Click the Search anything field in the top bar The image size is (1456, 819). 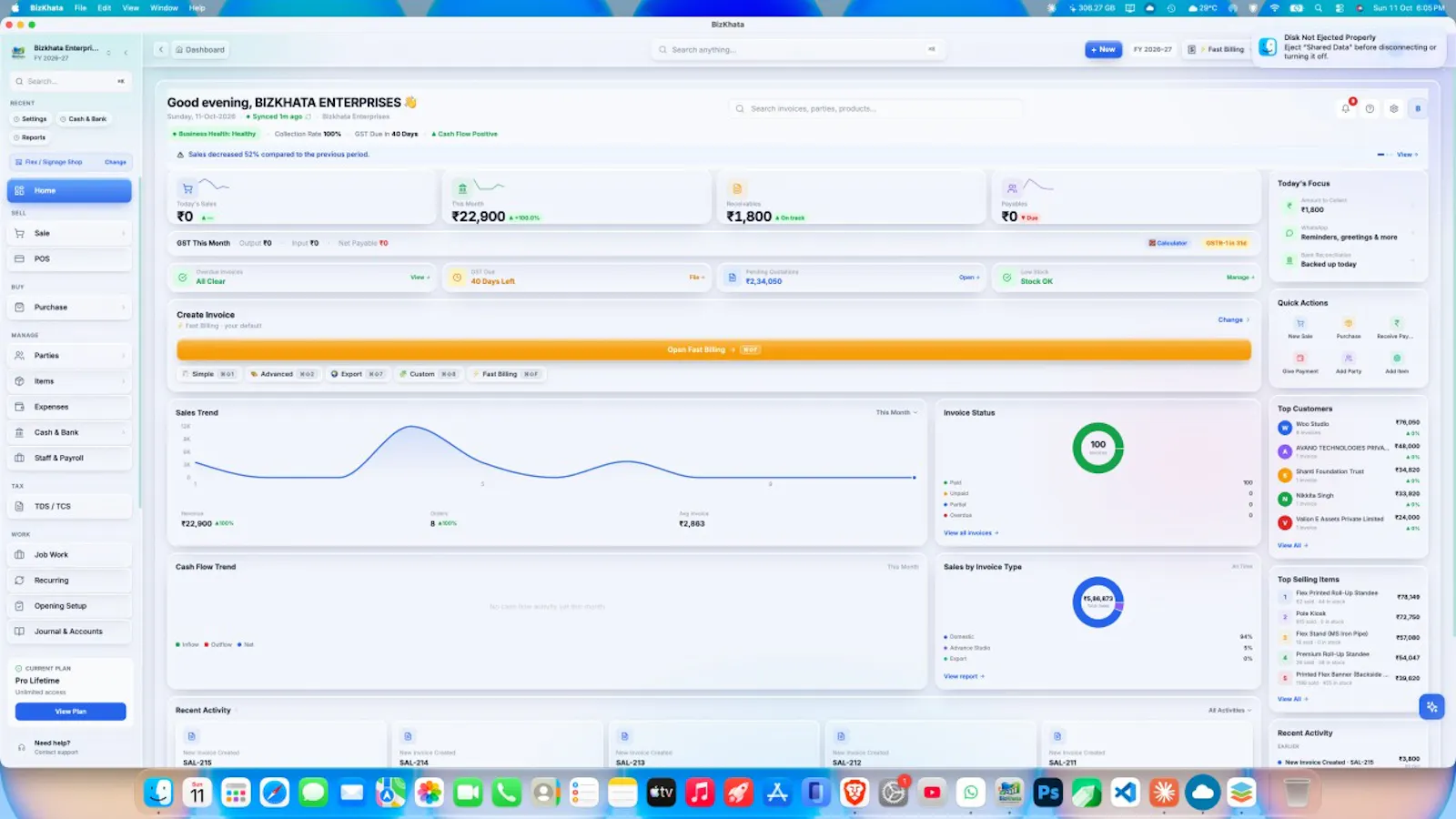pos(799,50)
